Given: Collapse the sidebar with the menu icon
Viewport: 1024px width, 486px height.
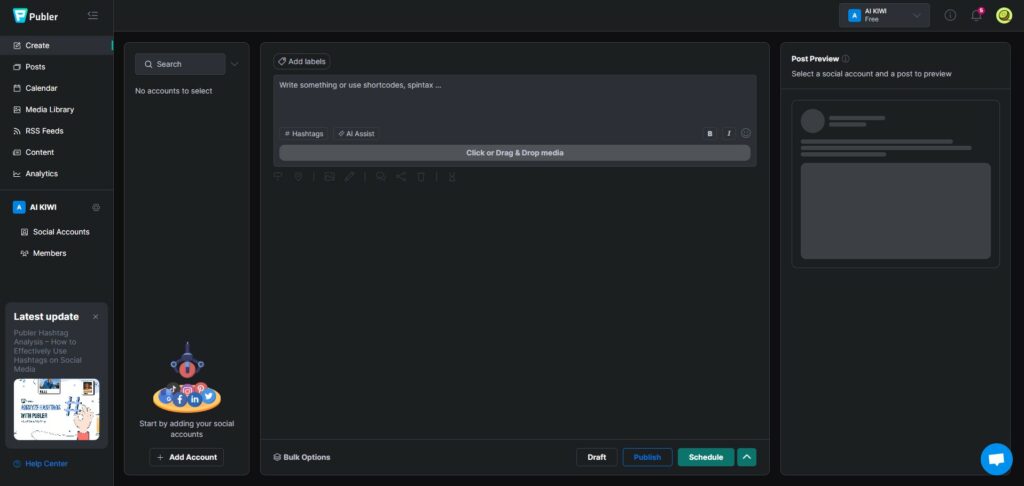Looking at the screenshot, I should coord(93,15).
